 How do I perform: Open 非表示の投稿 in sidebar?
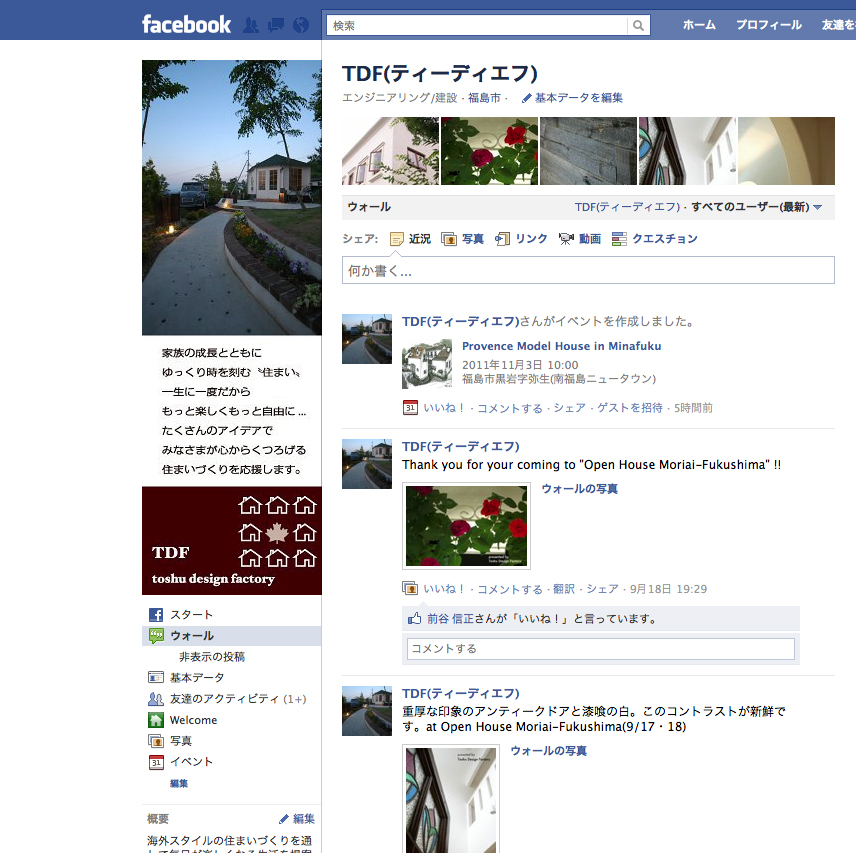click(x=212, y=657)
